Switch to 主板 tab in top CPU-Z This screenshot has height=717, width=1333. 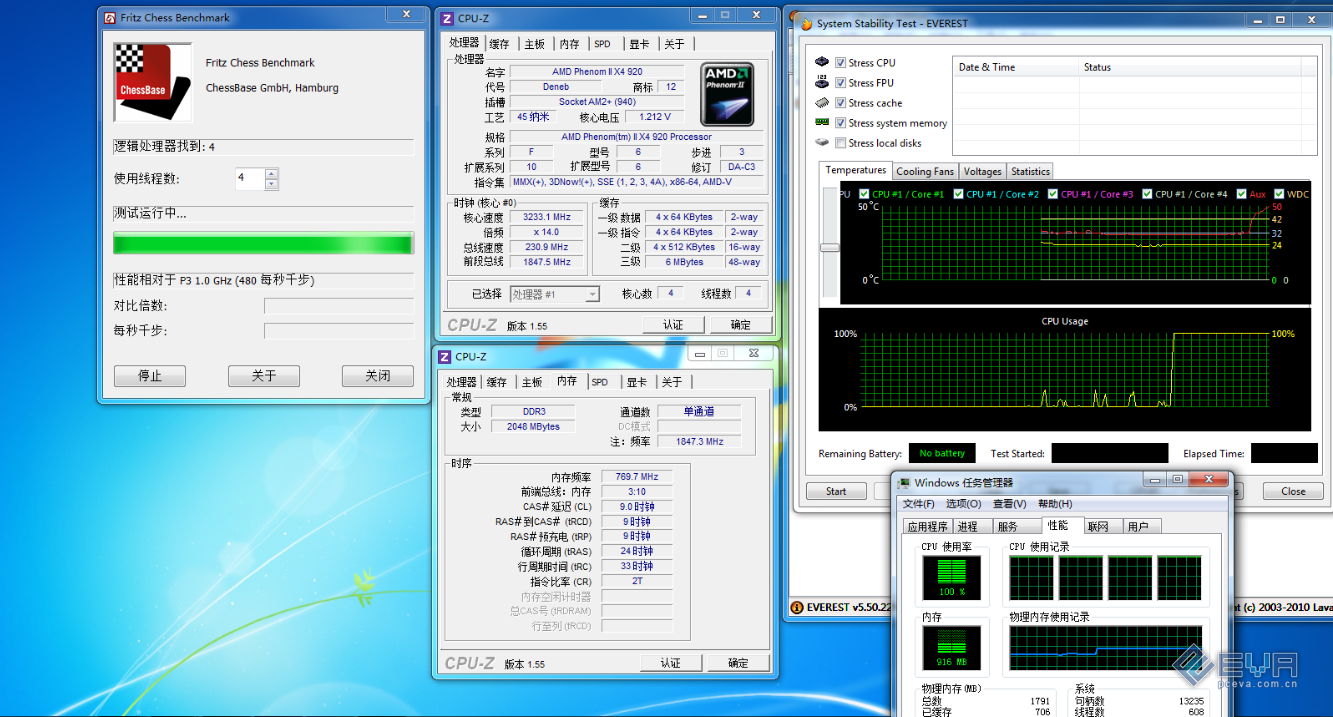point(535,44)
